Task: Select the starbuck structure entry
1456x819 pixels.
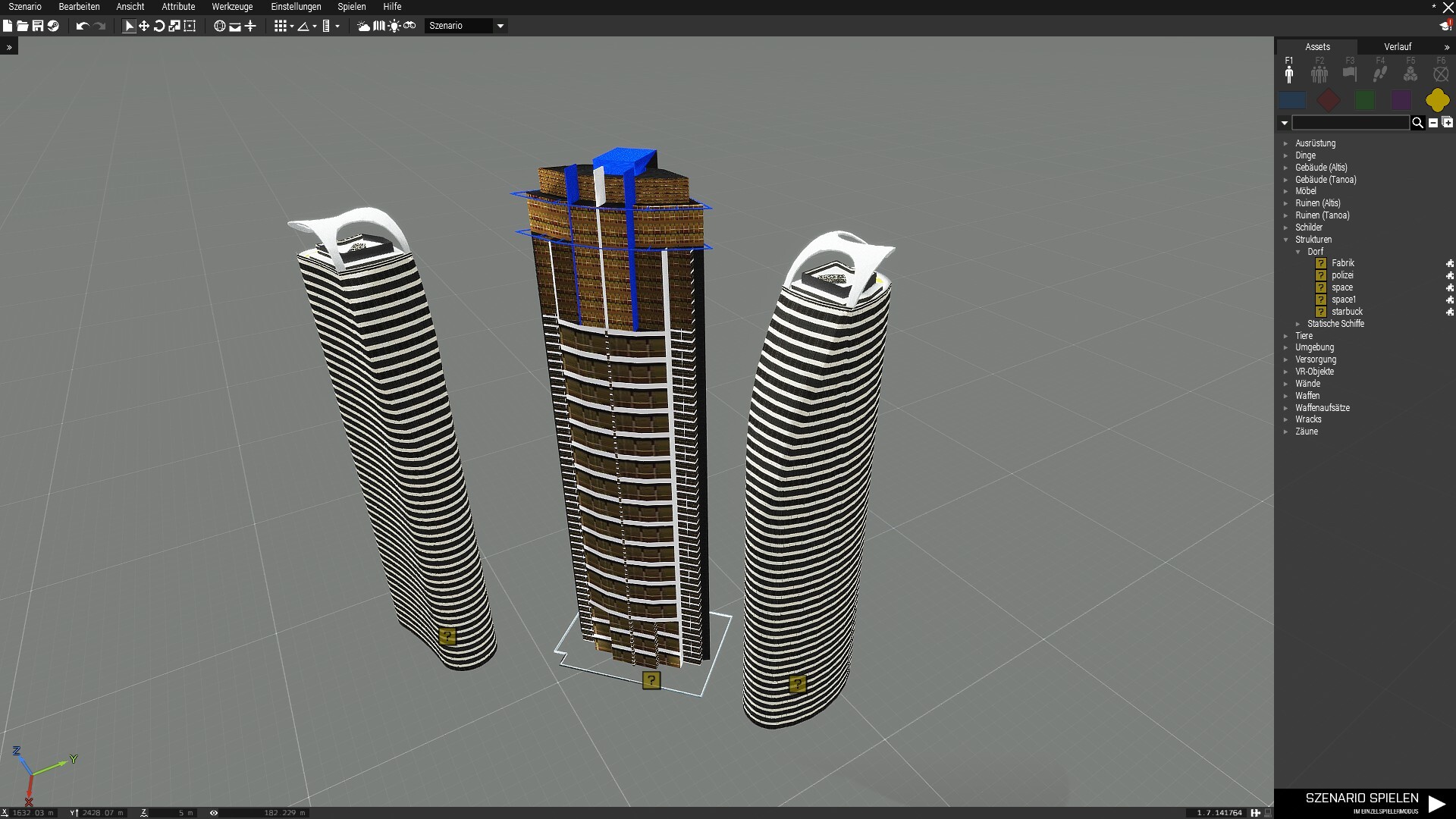Action: 1347,312
